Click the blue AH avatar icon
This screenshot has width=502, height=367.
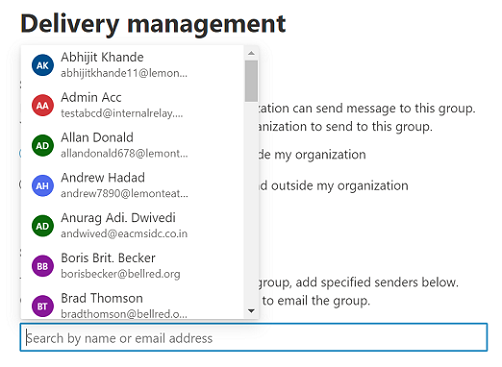[43, 186]
